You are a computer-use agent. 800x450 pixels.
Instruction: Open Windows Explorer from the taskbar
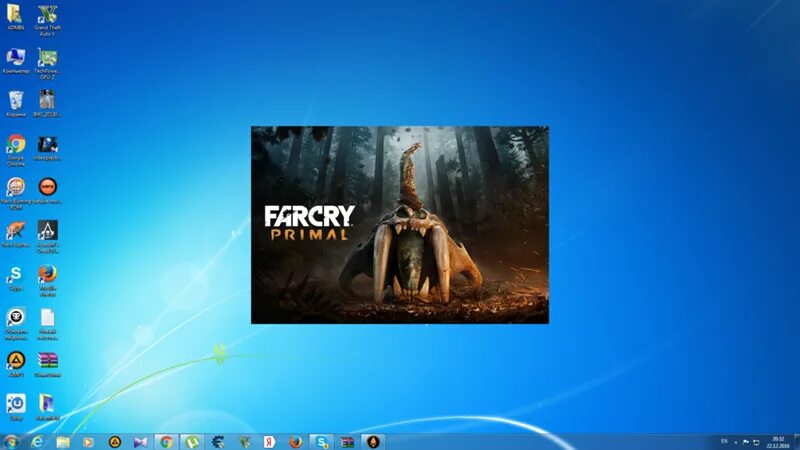click(x=63, y=442)
